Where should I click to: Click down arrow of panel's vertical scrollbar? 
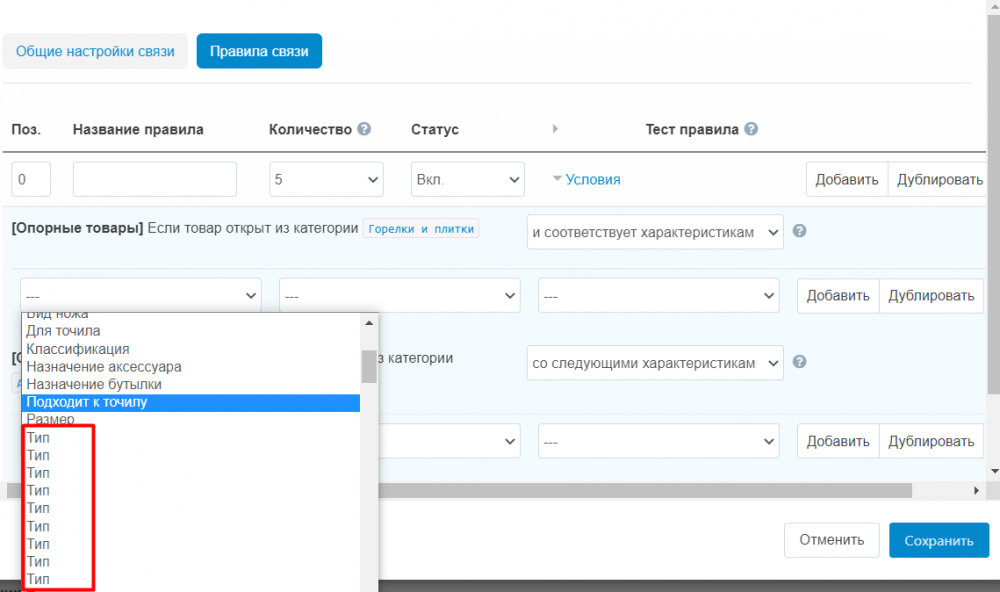[x=993, y=470]
